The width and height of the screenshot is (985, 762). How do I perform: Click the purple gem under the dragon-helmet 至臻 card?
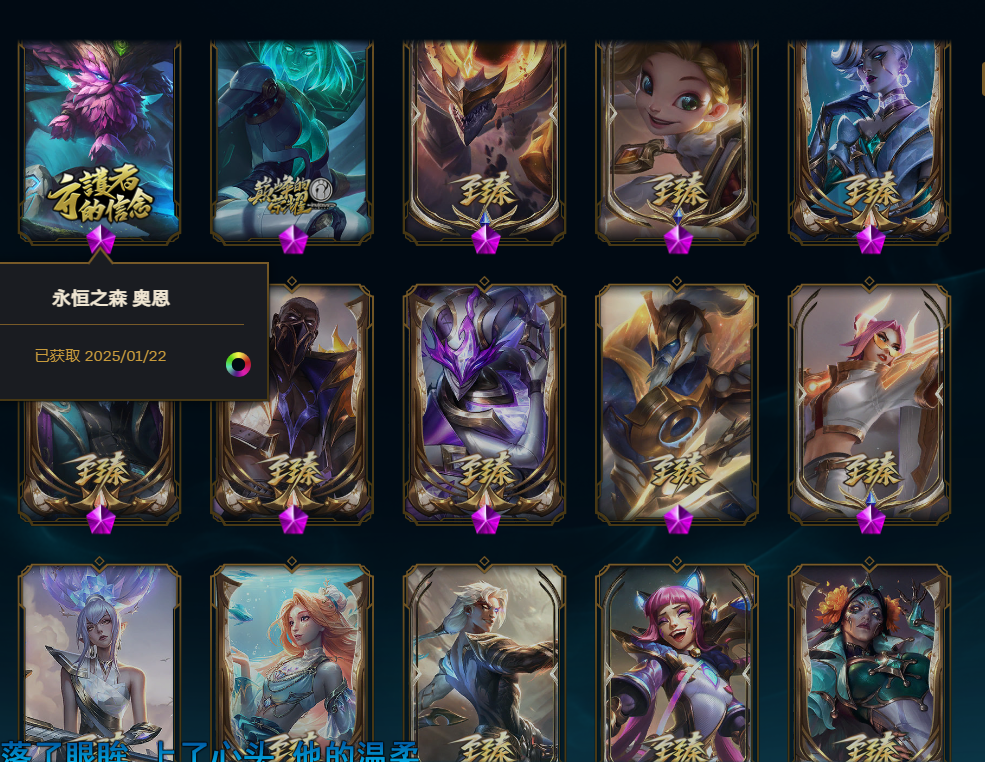pyautogui.click(x=486, y=240)
